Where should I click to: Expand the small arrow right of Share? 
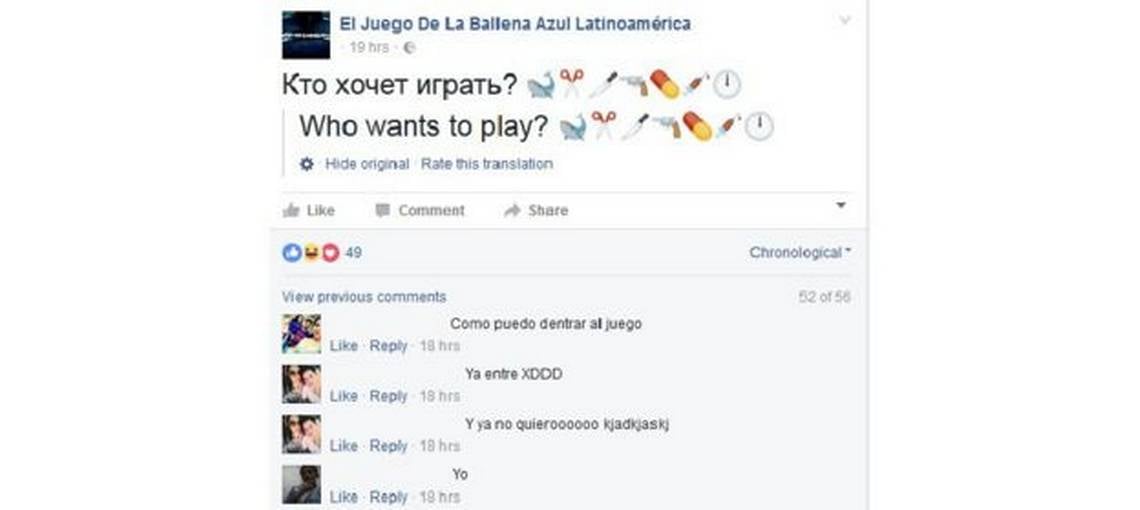[841, 206]
